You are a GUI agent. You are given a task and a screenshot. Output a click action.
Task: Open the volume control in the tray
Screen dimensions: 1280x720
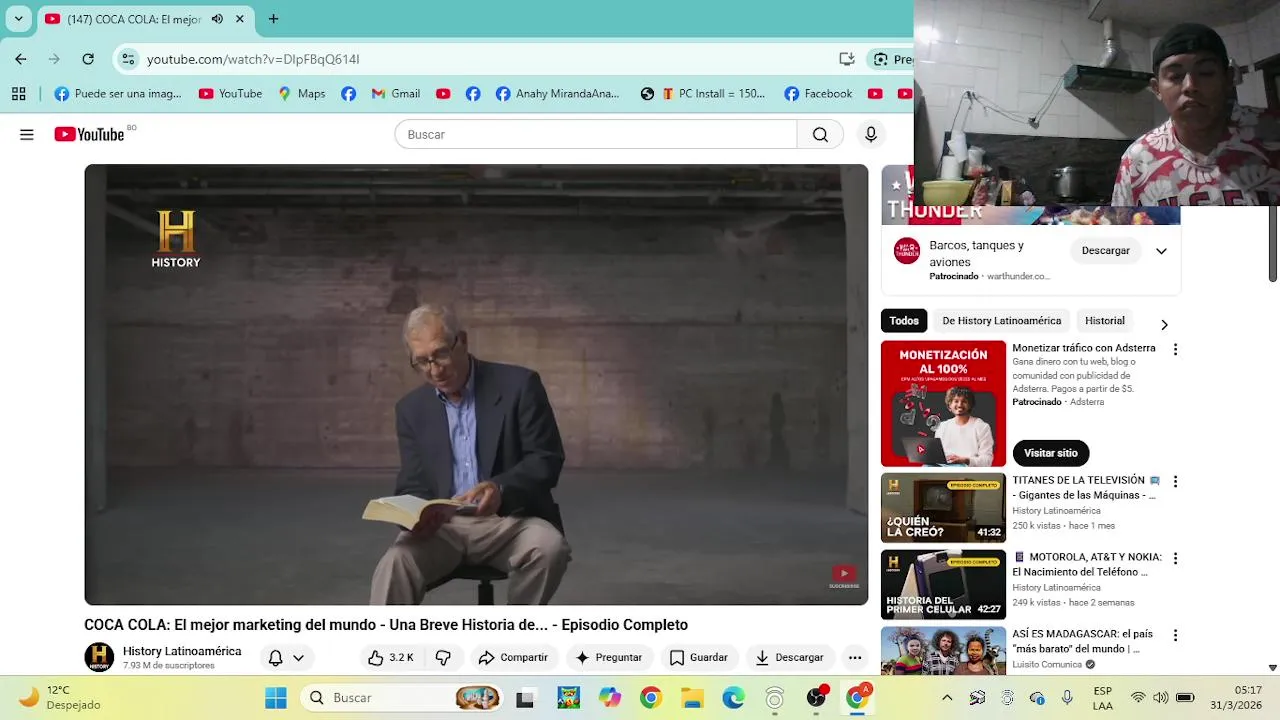[1161, 697]
